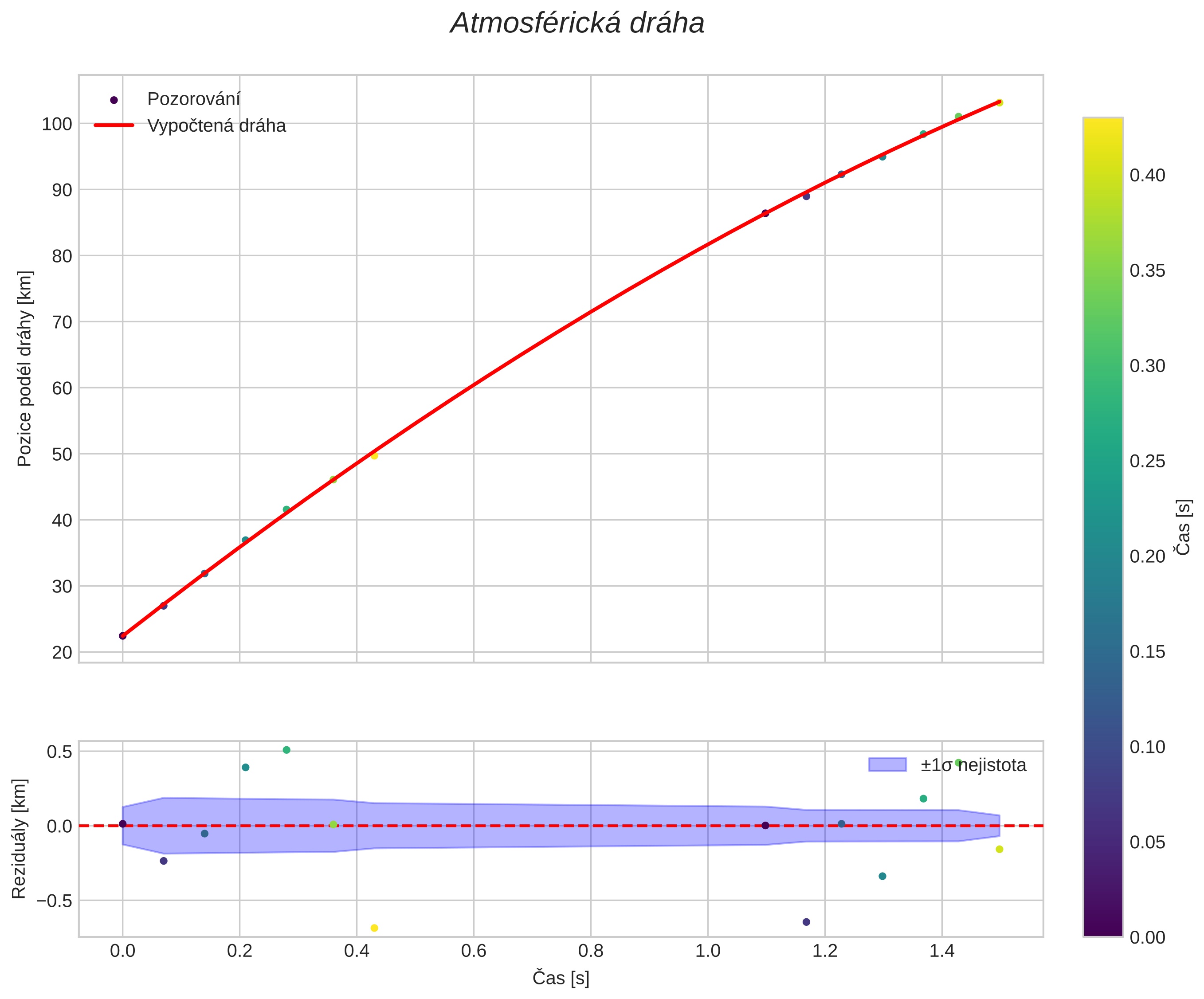Click the ±1σ nejistota legend patch

(887, 764)
